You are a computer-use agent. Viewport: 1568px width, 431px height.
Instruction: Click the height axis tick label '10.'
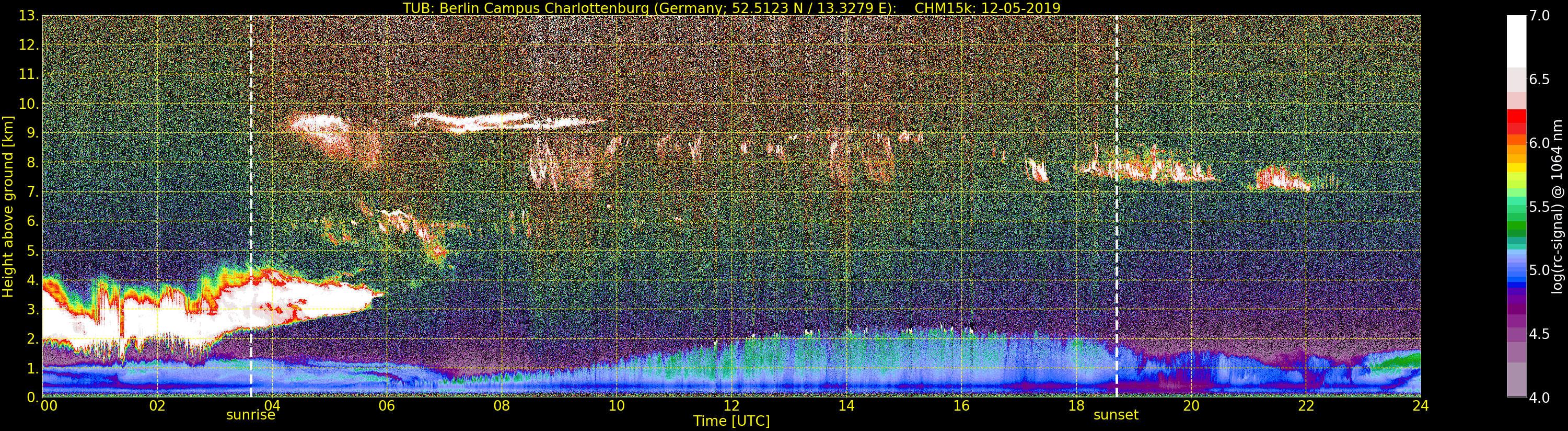click(x=29, y=104)
